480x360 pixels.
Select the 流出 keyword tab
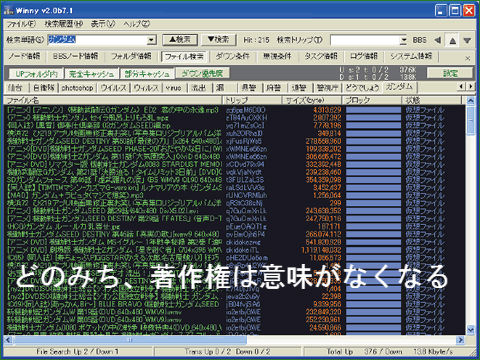point(199,88)
